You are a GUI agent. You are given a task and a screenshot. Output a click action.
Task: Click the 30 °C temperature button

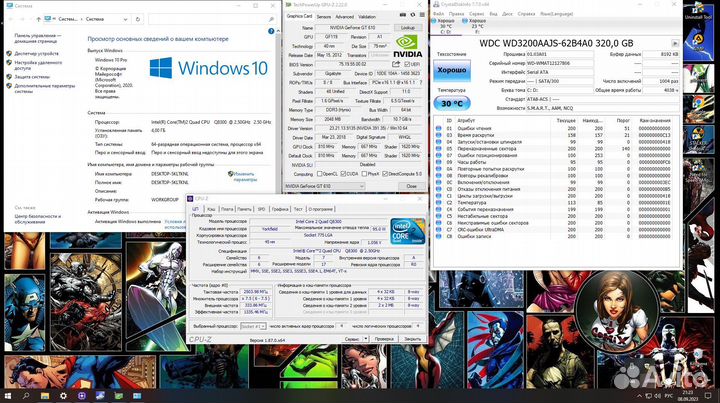point(452,103)
